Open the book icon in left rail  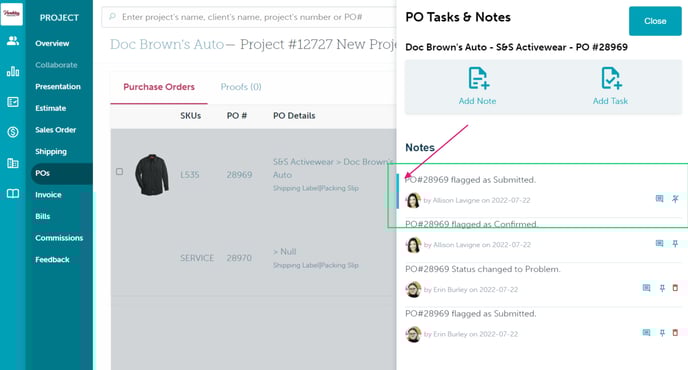pyautogui.click(x=13, y=194)
